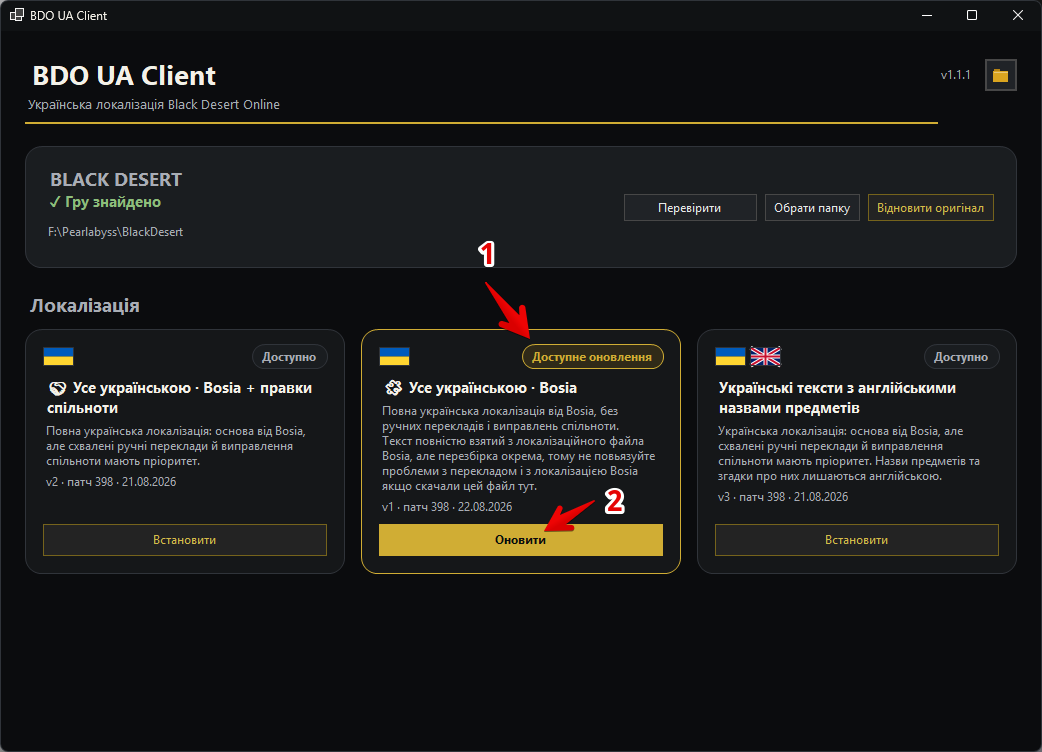Click version text v3 · патч 398 · 21.08.2026
This screenshot has width=1042, height=752.
783,497
